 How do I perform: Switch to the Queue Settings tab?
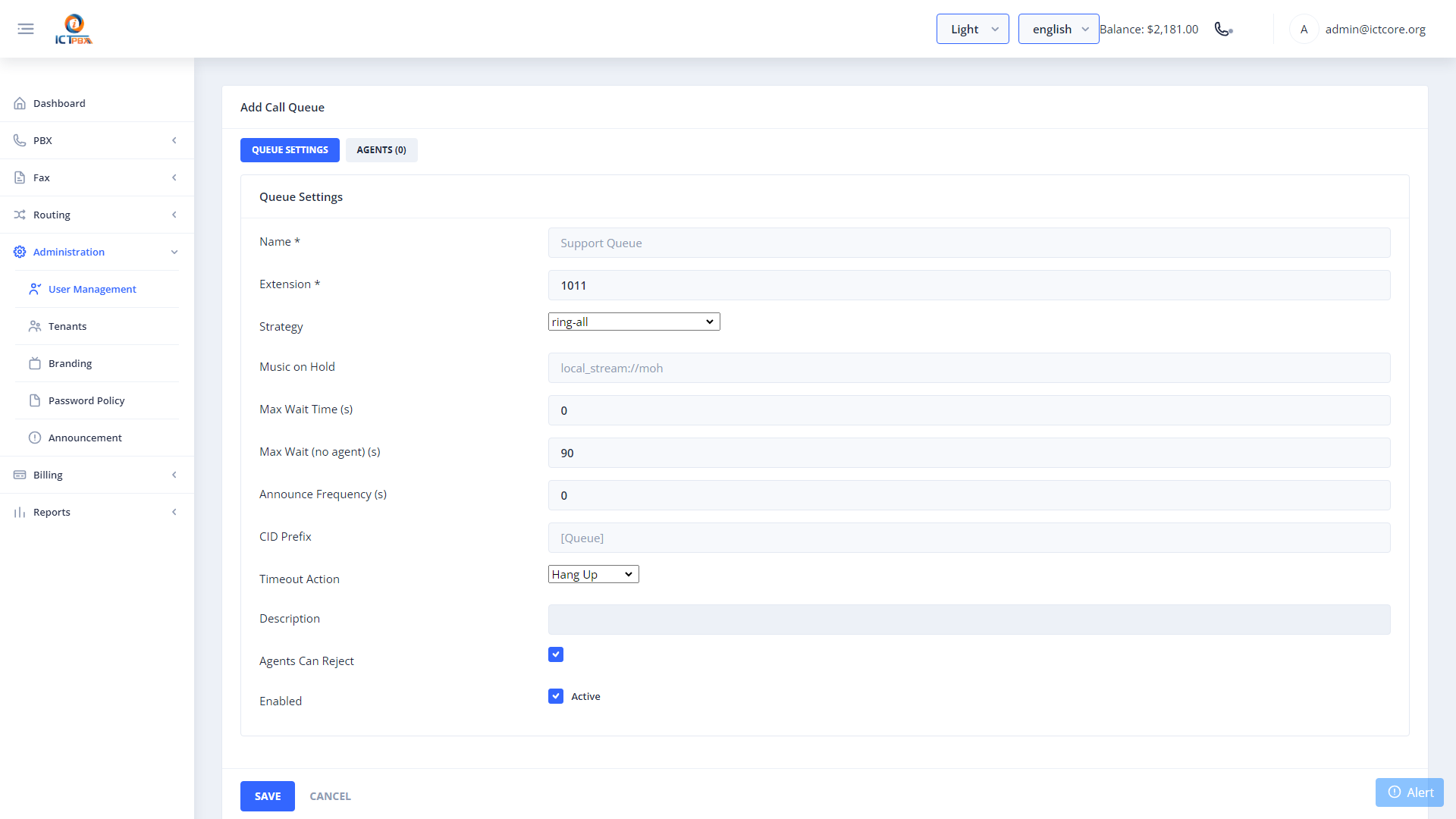pyautogui.click(x=290, y=150)
